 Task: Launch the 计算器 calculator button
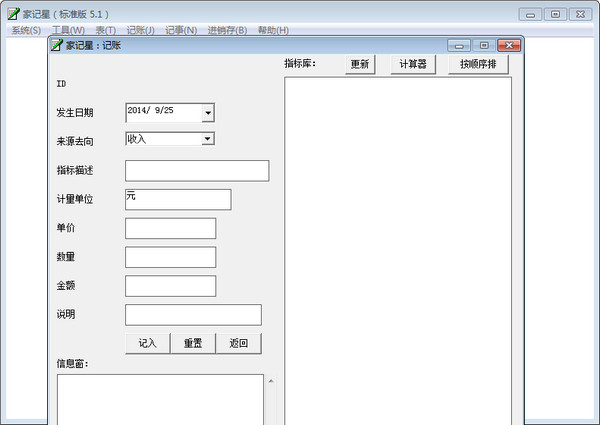[x=413, y=64]
